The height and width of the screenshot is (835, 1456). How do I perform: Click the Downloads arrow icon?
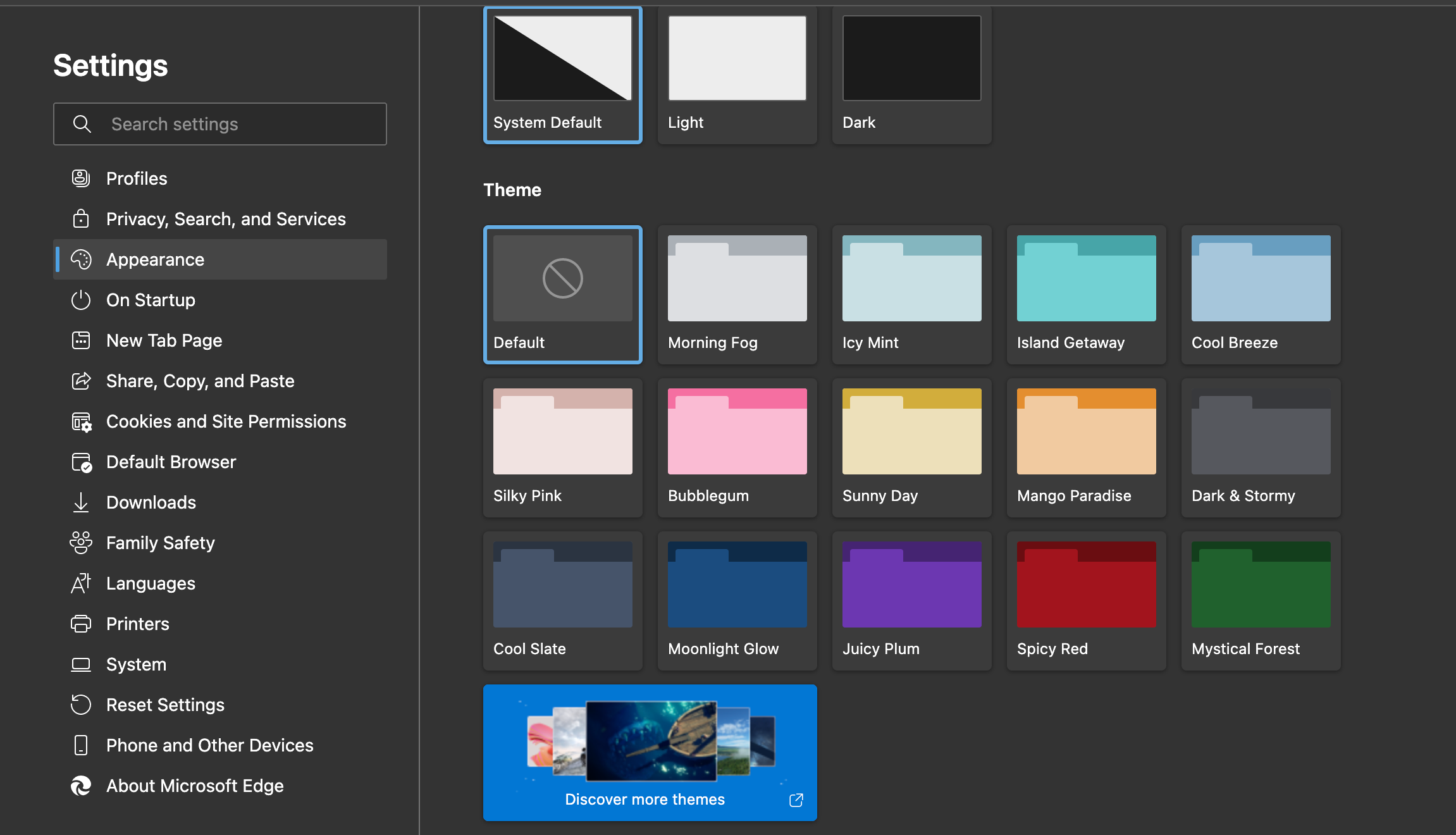81,502
